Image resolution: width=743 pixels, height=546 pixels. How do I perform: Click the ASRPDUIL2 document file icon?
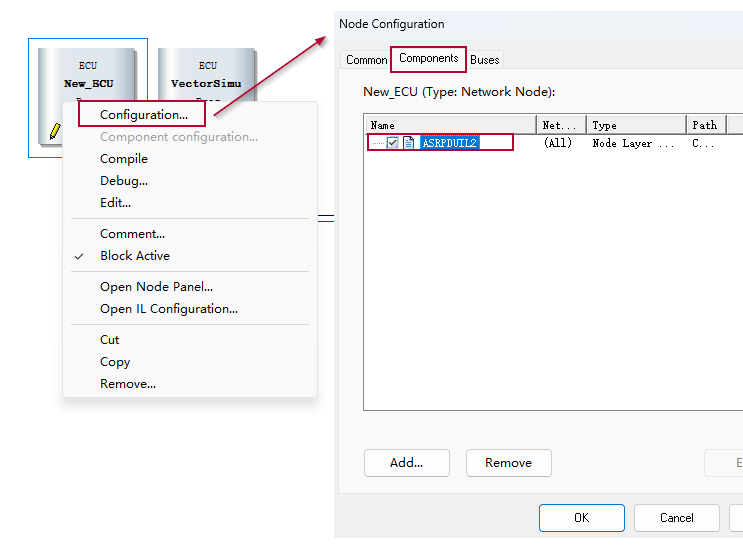408,143
